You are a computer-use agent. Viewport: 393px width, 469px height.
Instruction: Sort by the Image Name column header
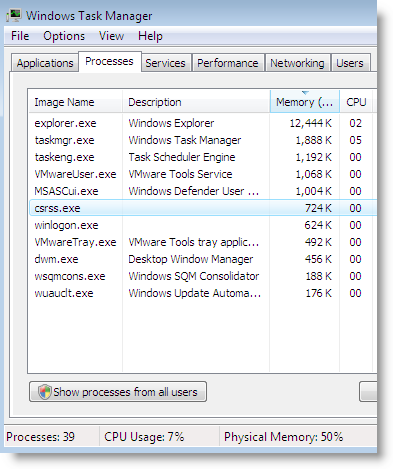tap(75, 102)
